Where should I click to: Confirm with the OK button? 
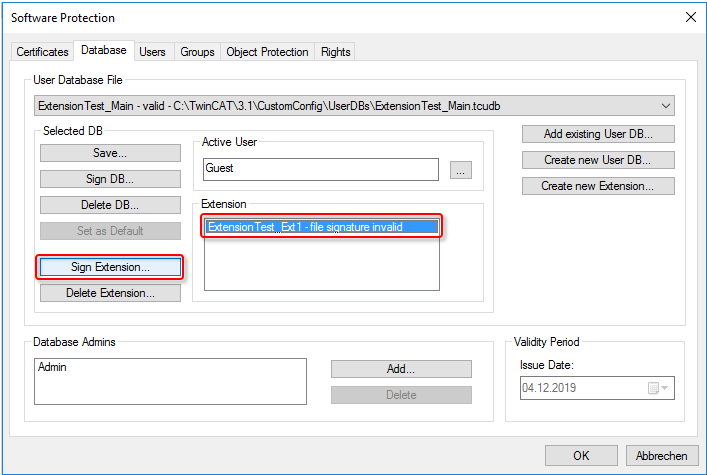(581, 456)
